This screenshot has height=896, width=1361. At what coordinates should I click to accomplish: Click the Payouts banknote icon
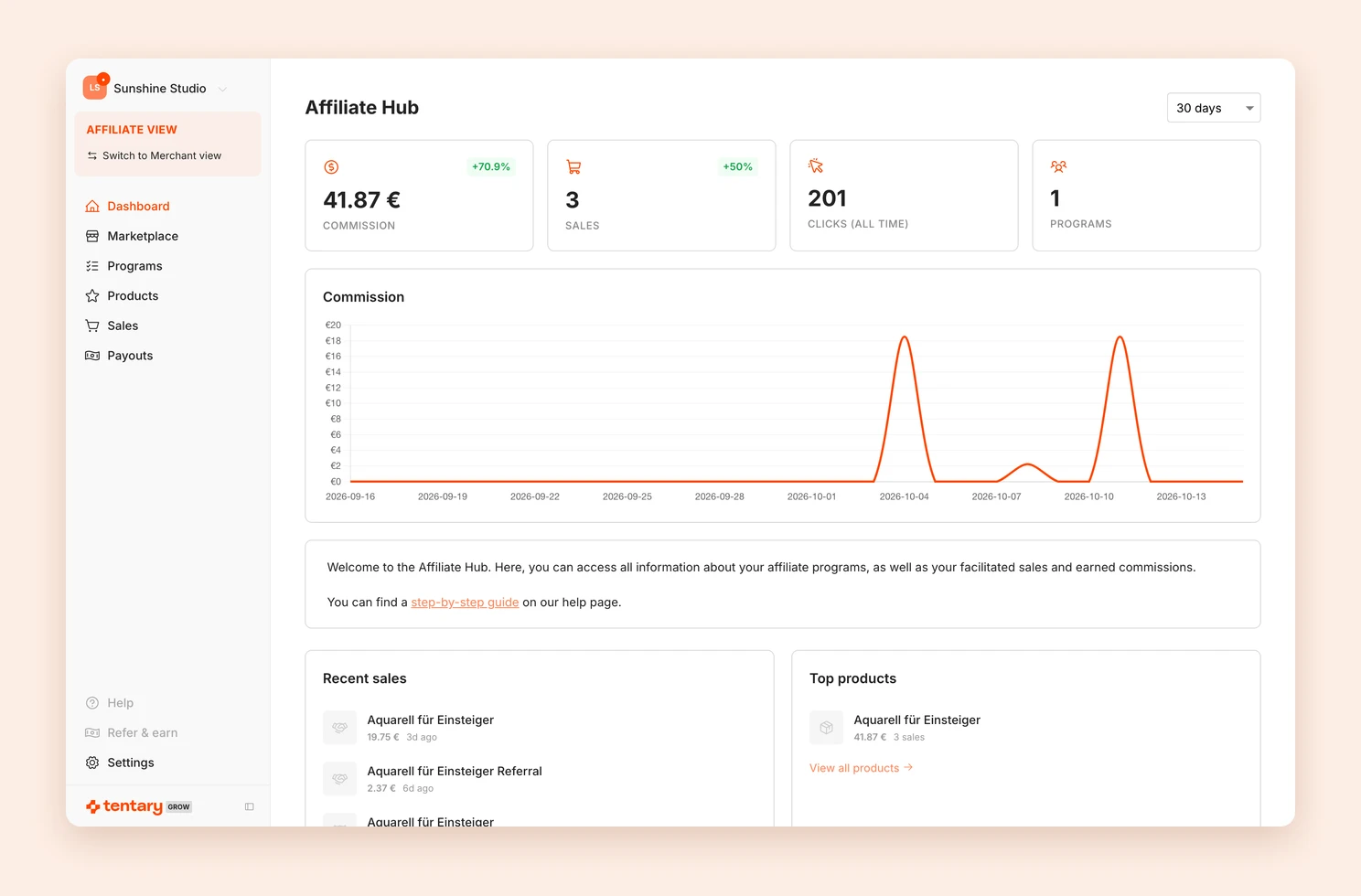(92, 356)
